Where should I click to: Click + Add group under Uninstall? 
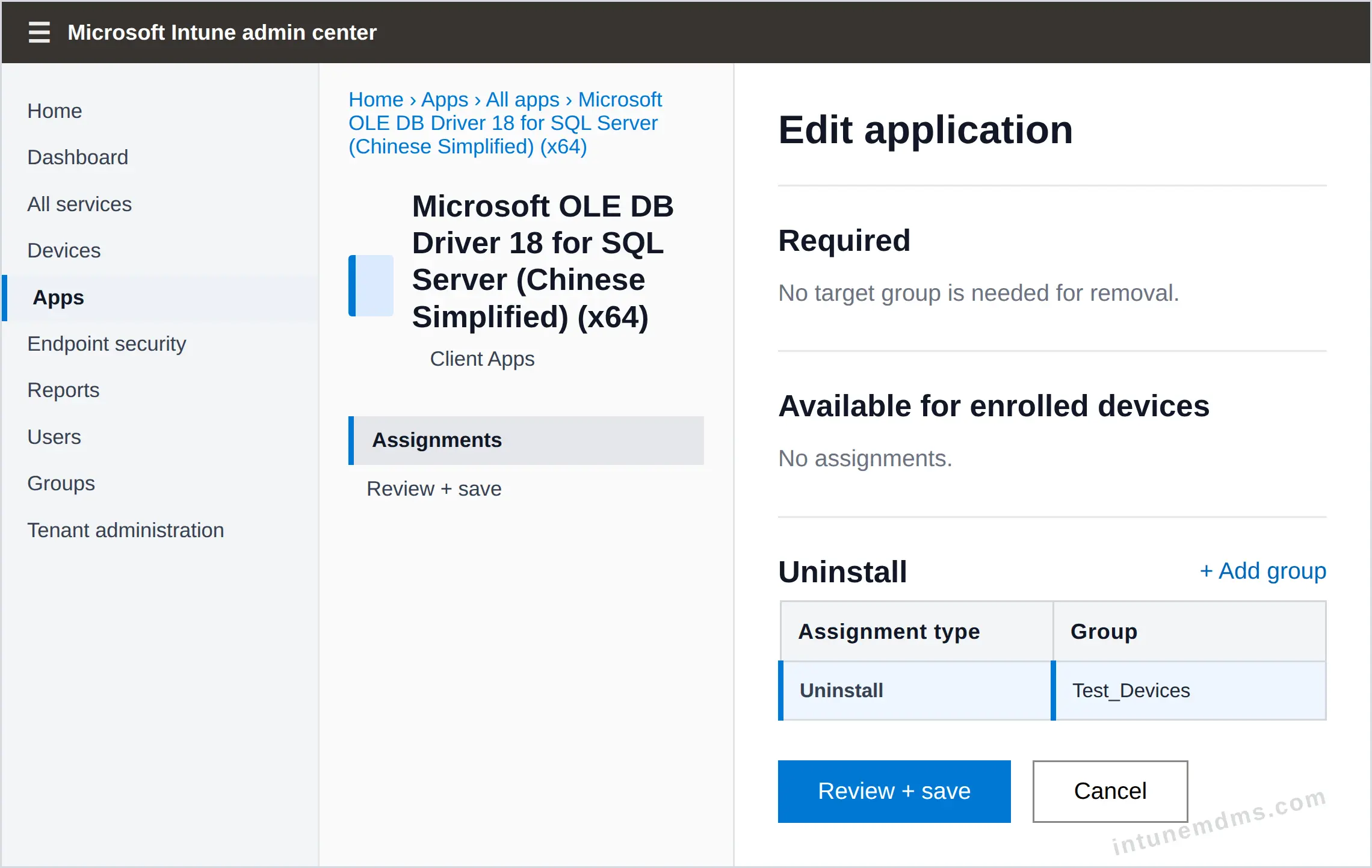1262,571
